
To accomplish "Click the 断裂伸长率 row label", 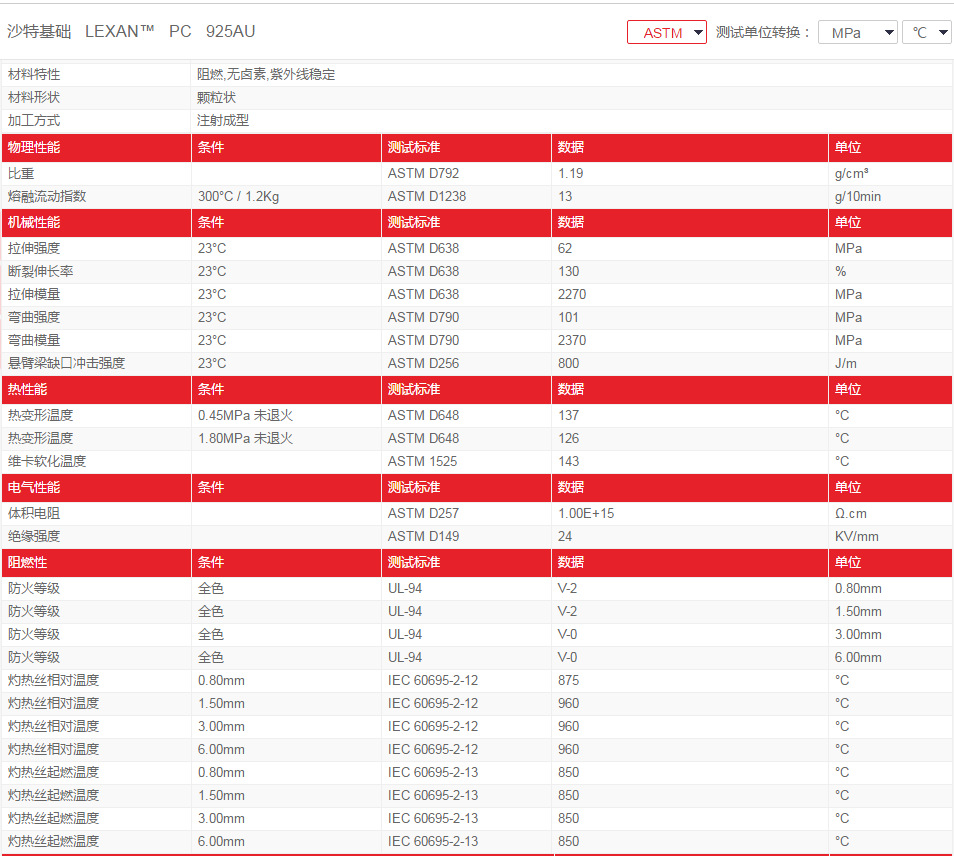I will [41, 271].
